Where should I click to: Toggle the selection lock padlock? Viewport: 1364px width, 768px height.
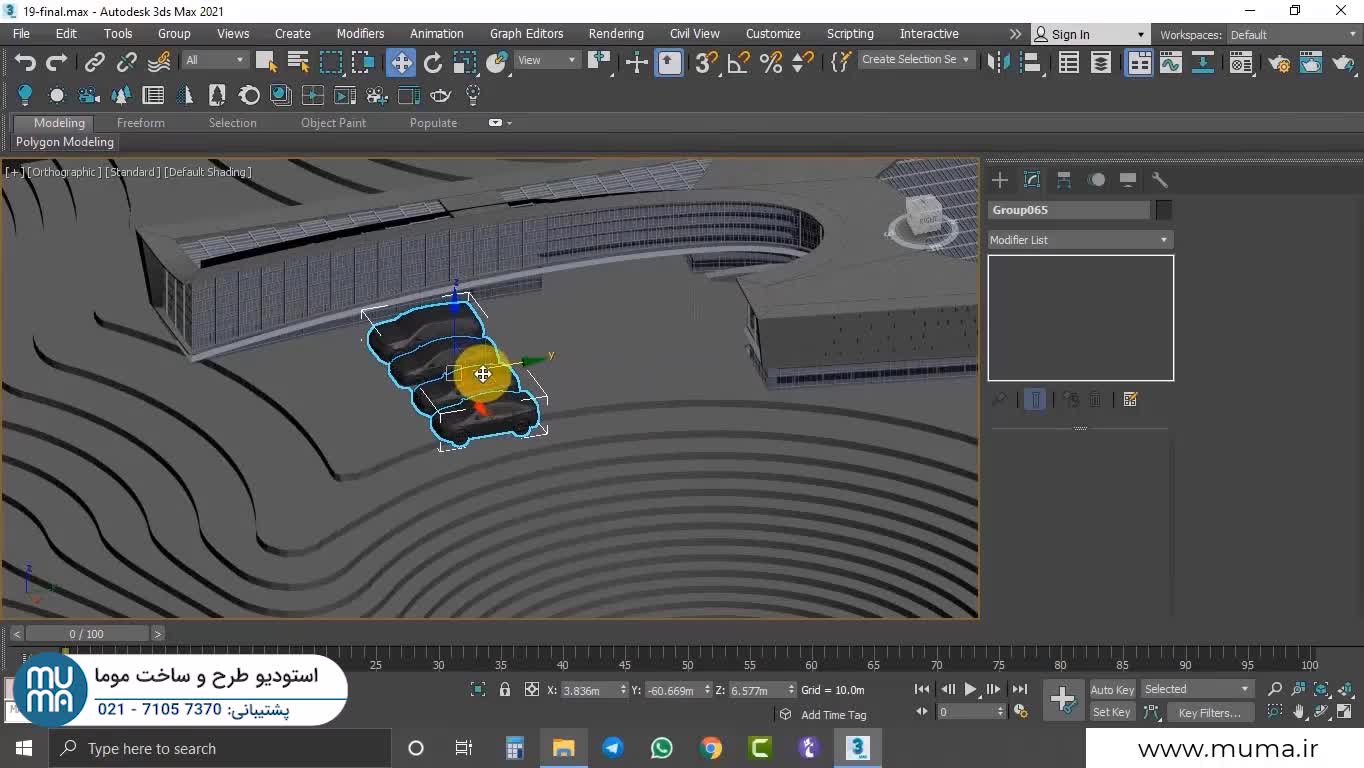click(x=505, y=690)
